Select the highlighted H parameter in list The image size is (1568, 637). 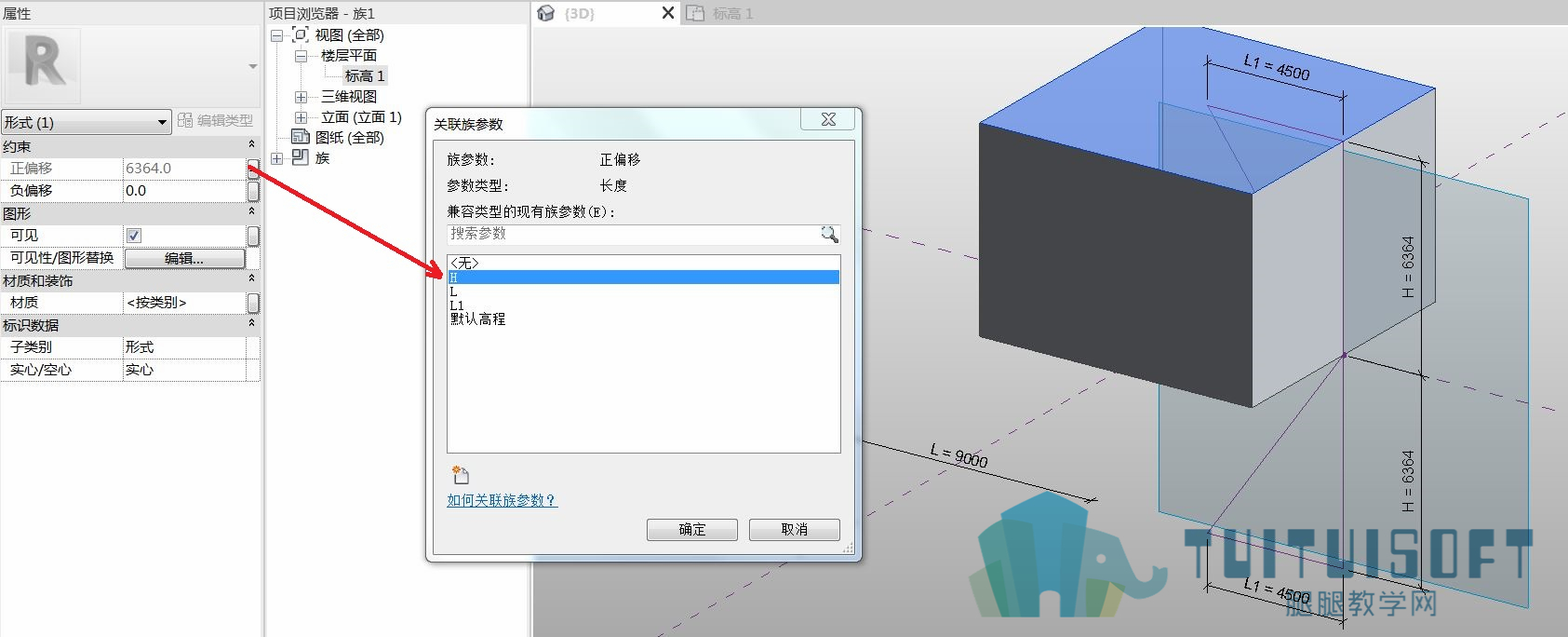(x=643, y=278)
